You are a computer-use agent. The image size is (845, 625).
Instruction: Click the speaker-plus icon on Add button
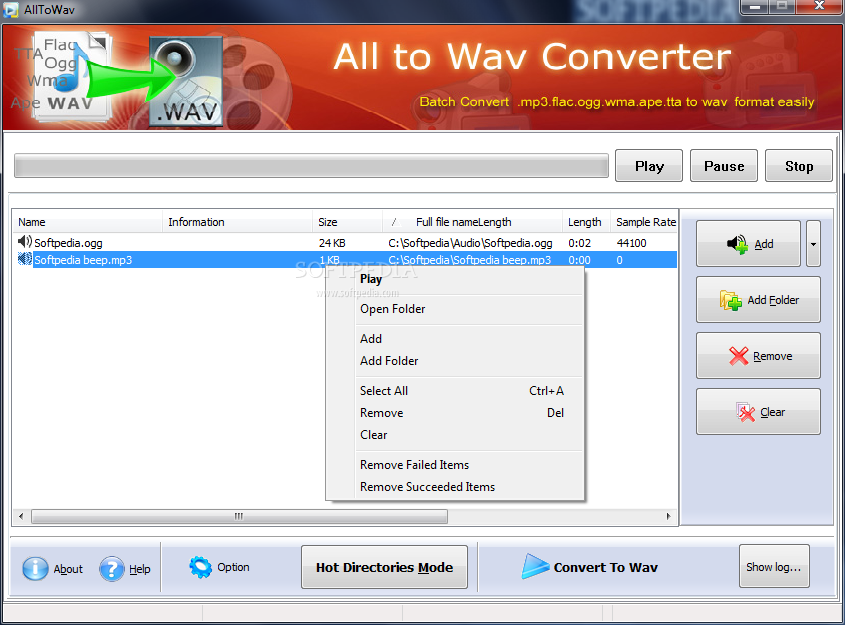737,244
